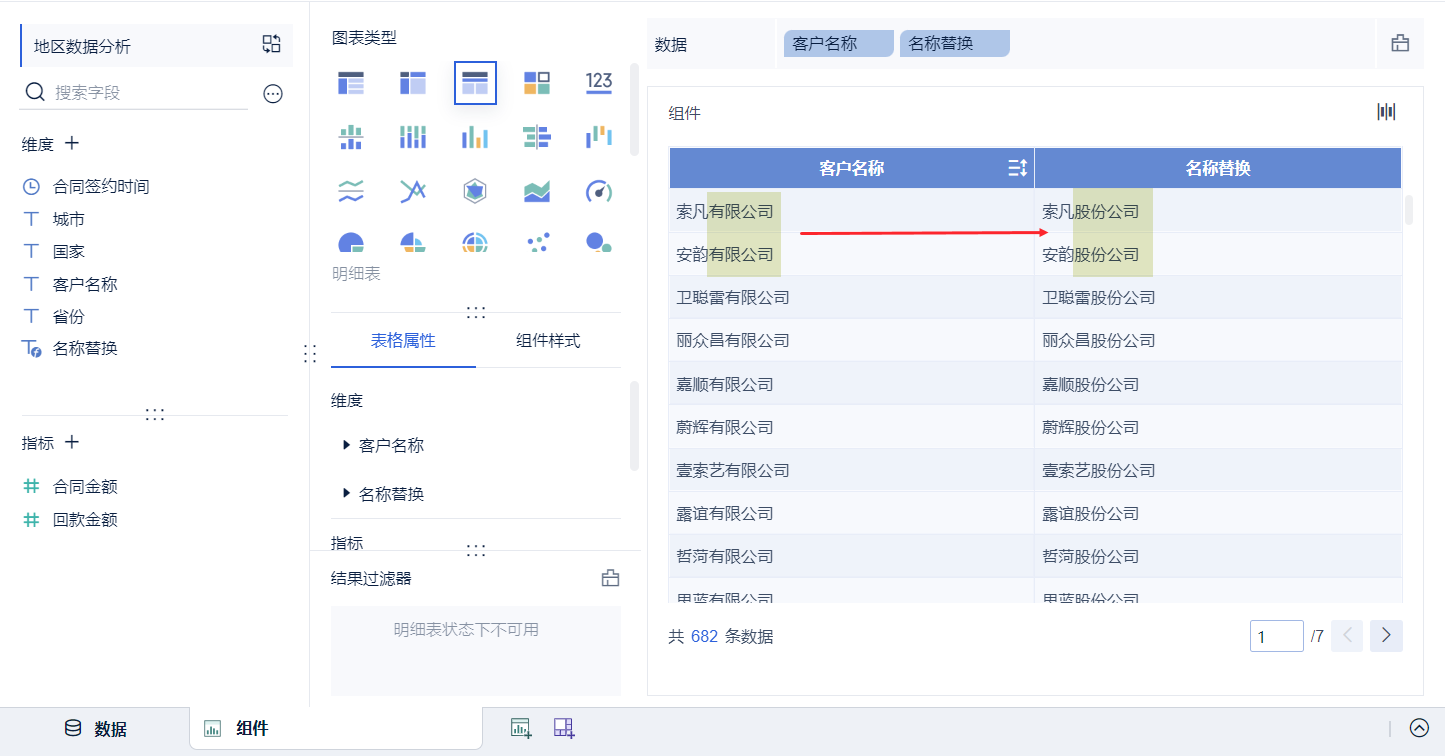Click the 露谊股份公司 cell
Screen dimensions: 1445x756
(x=1218, y=513)
